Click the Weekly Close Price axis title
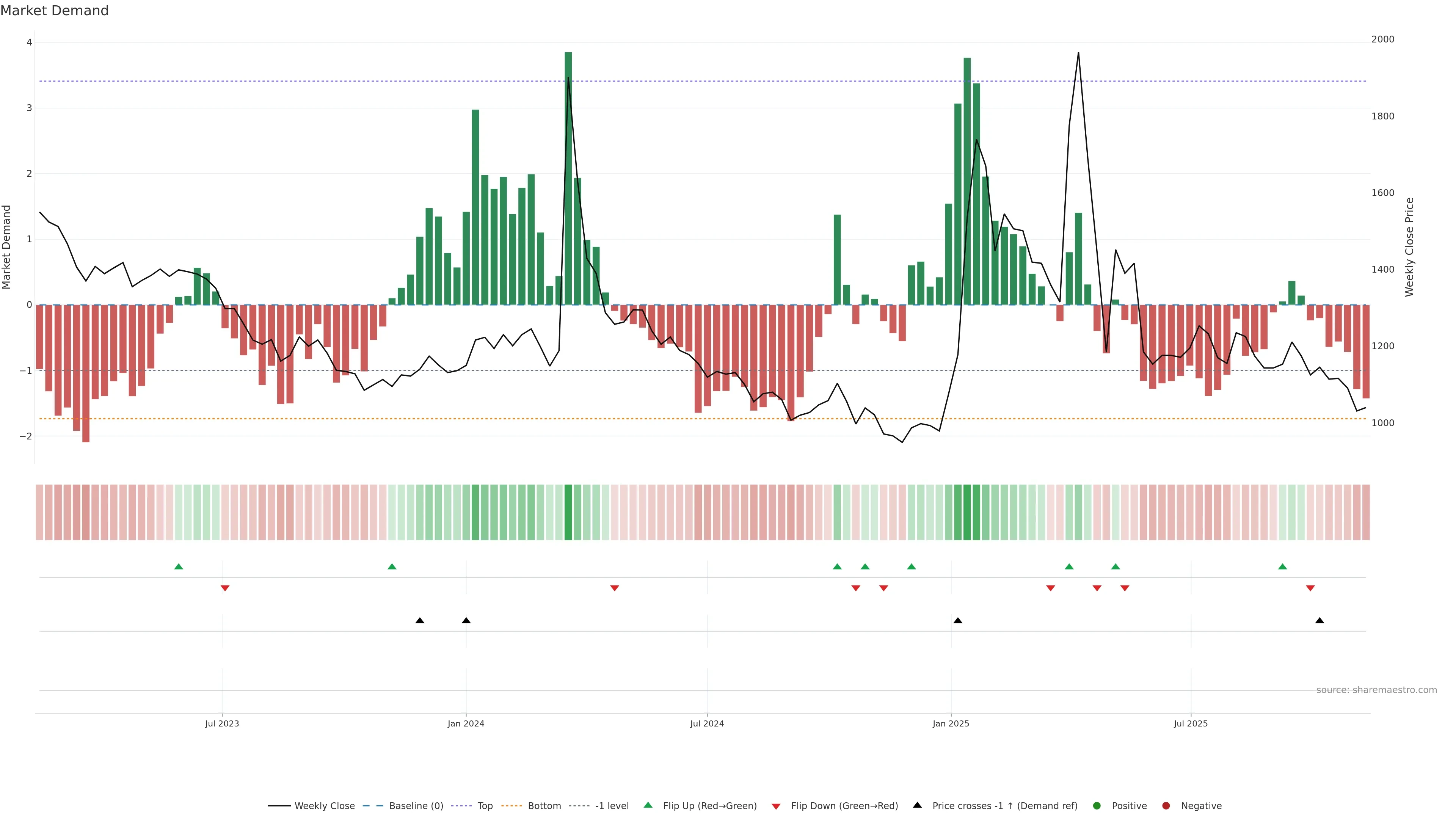1456x819 pixels. click(1410, 247)
